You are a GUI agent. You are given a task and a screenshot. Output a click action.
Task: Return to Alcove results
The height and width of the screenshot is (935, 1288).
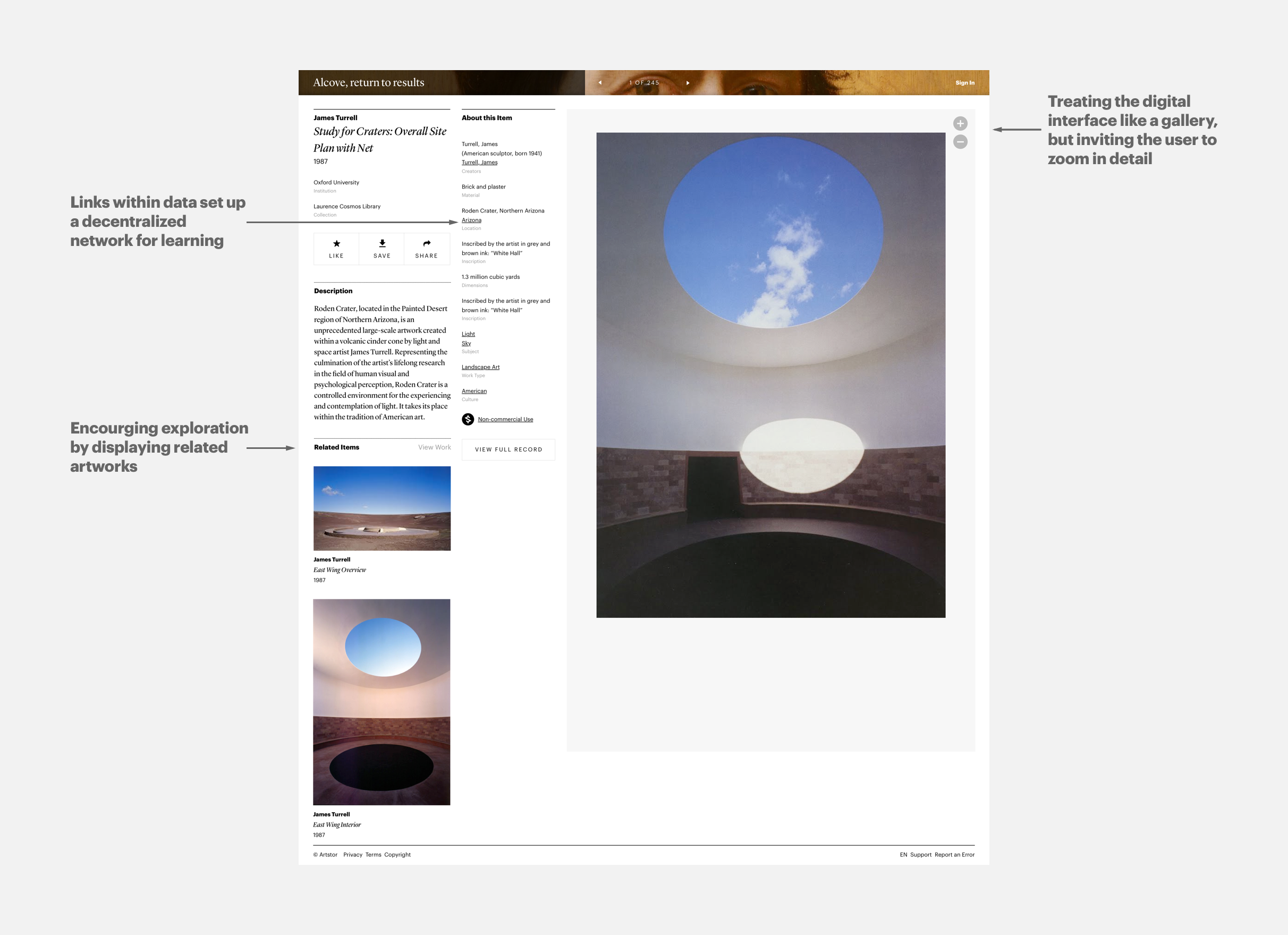(369, 82)
